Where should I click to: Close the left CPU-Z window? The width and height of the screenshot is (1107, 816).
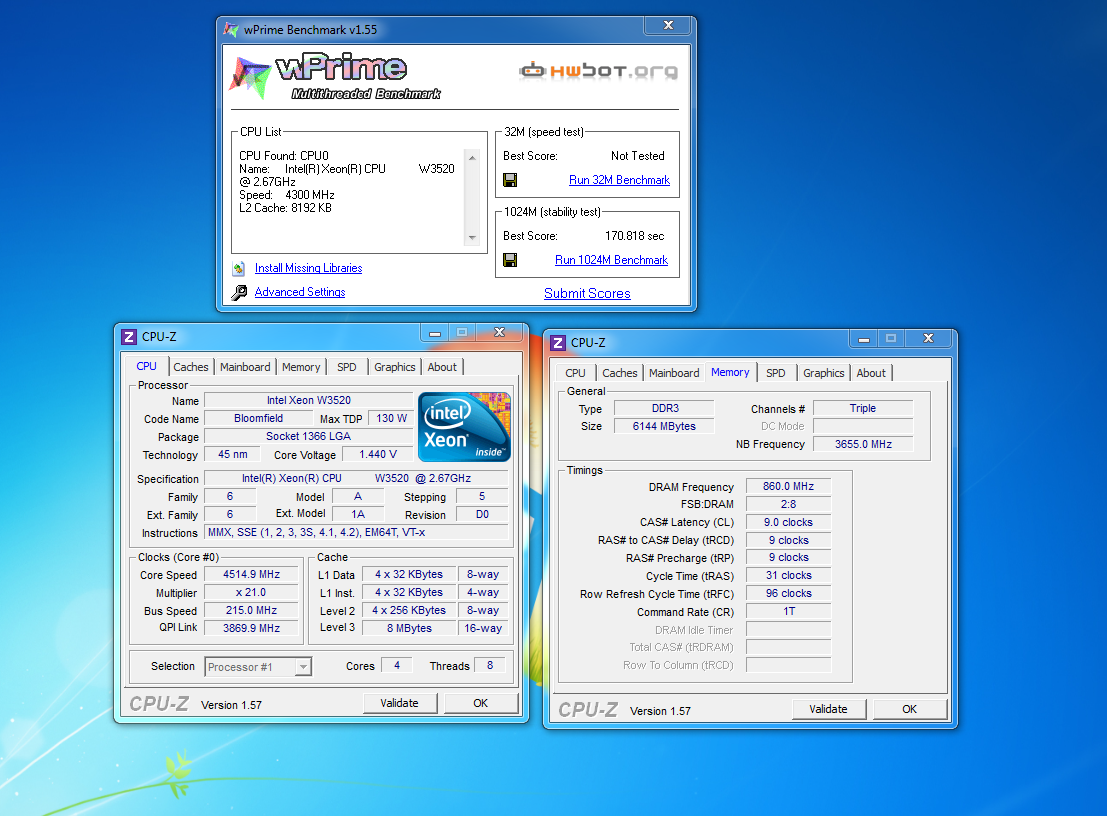(499, 332)
